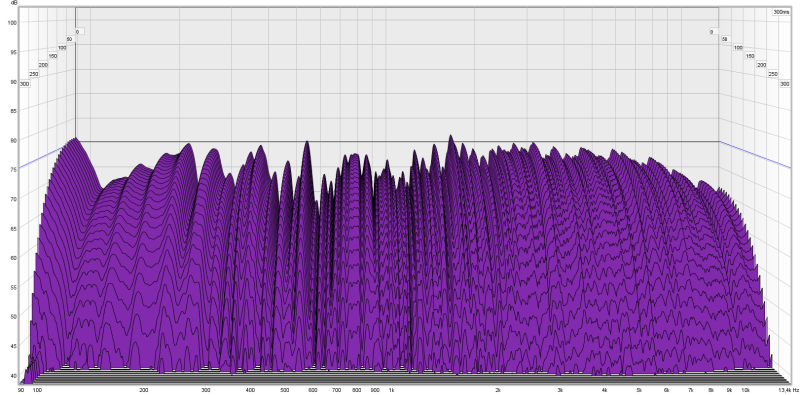
Task: Click the 800 Hz frequency axis label
Action: pyautogui.click(x=357, y=390)
